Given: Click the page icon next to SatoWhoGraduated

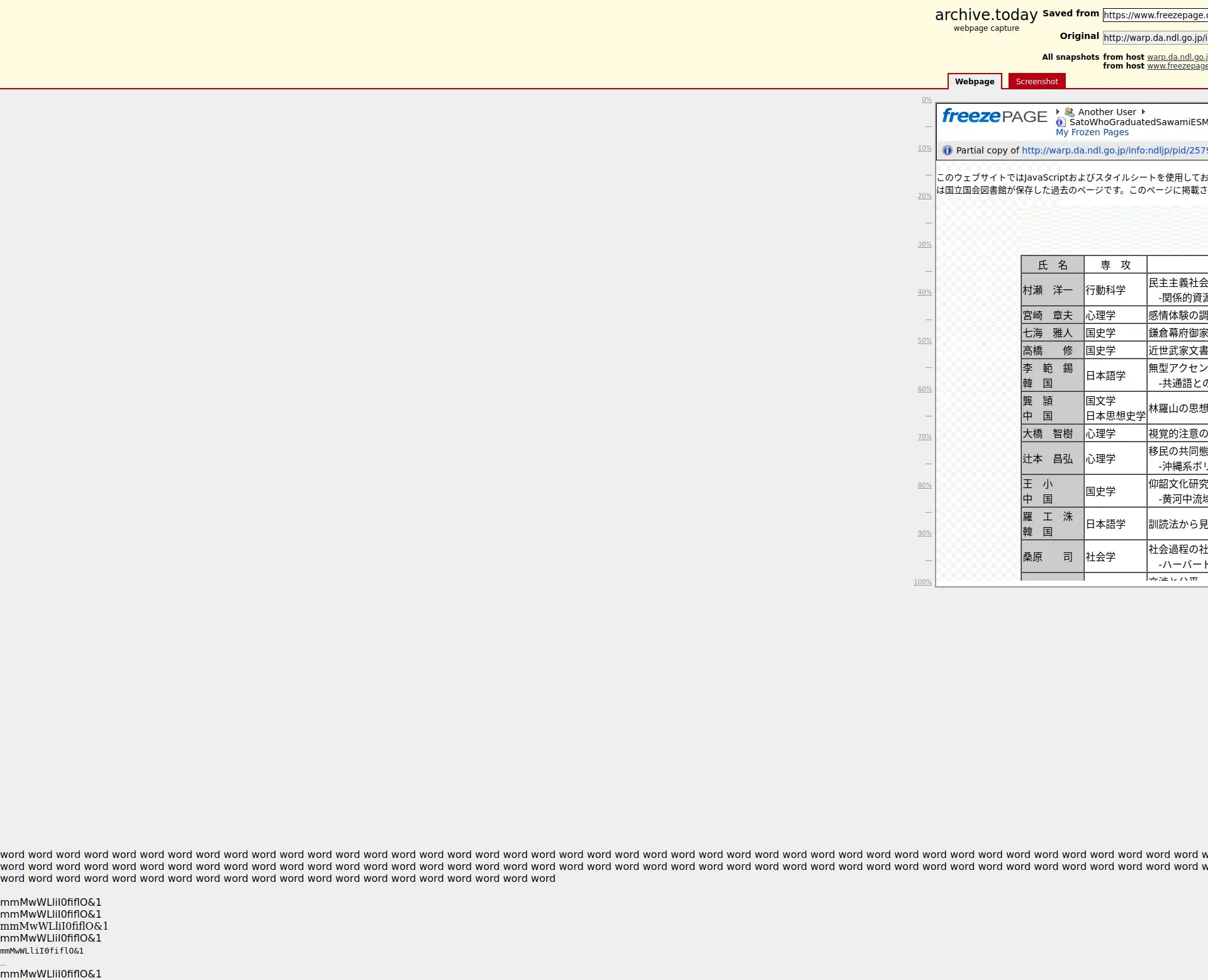Looking at the screenshot, I should pos(1061,122).
